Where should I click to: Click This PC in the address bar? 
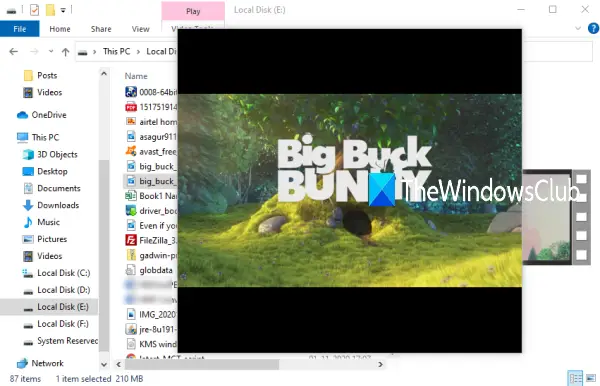pos(116,51)
